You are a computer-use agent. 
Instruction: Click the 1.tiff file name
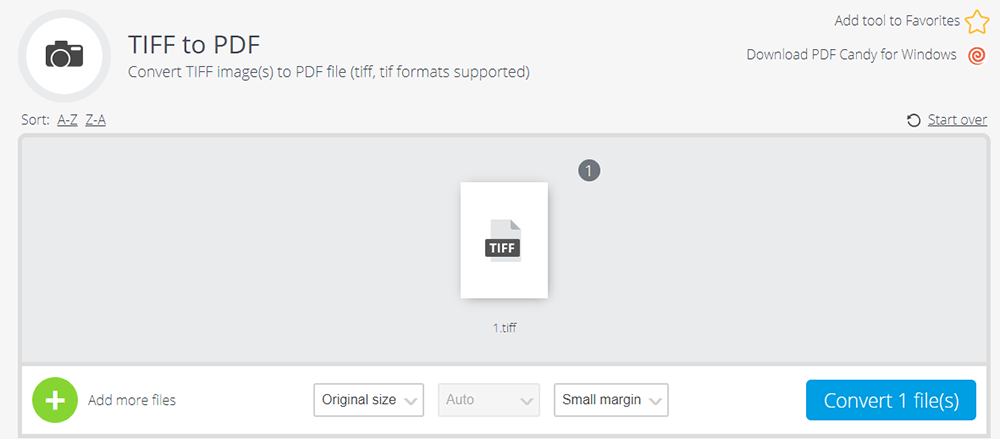(x=504, y=327)
